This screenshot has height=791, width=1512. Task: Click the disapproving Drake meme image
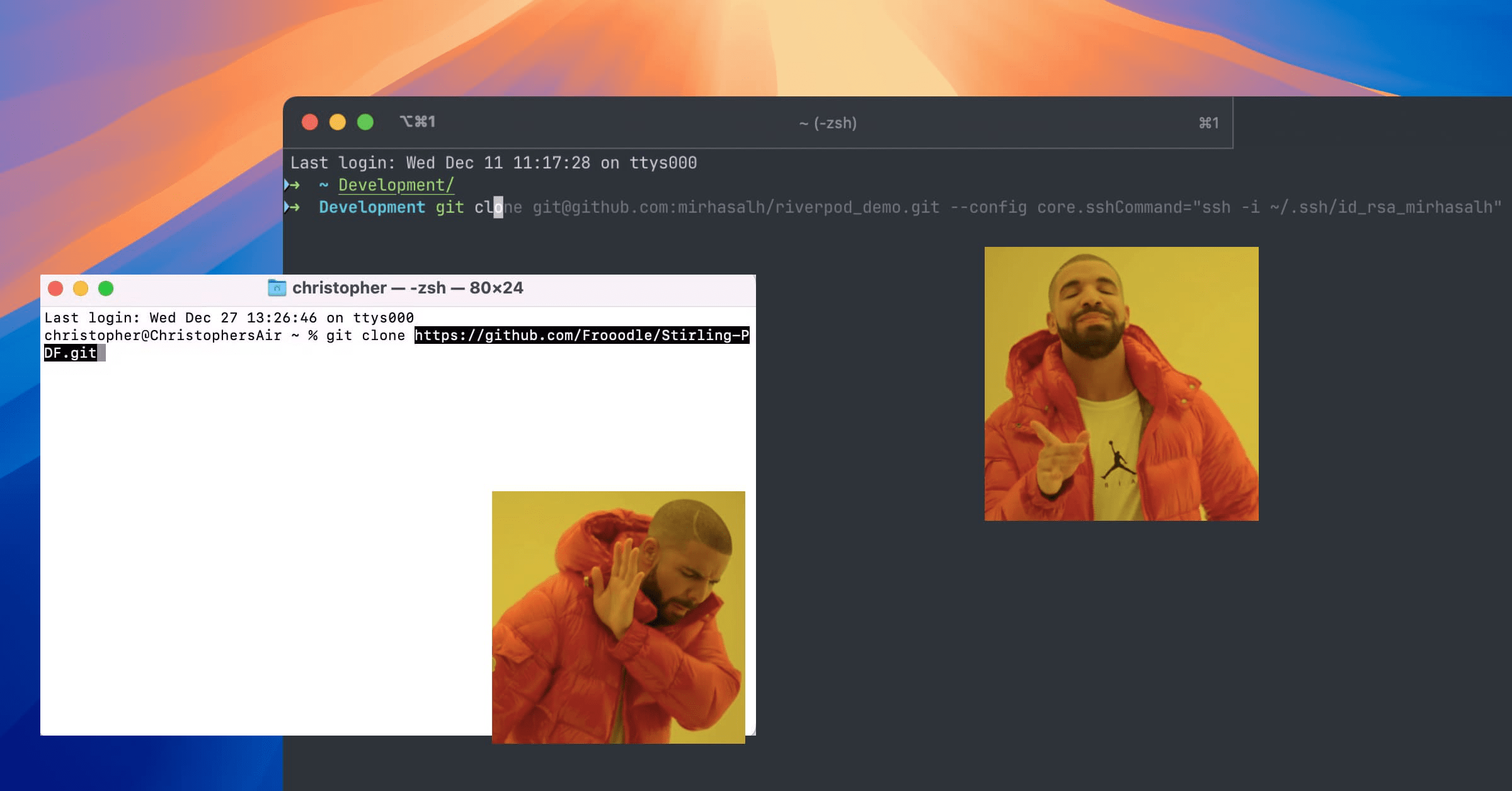pos(619,617)
